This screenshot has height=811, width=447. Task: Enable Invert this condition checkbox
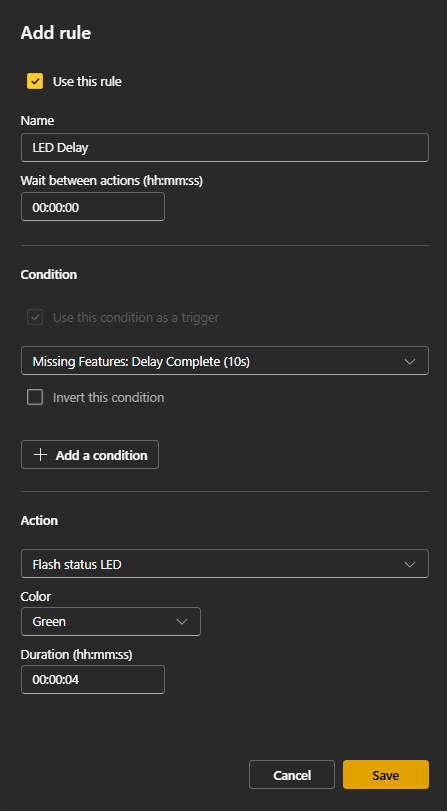35,397
